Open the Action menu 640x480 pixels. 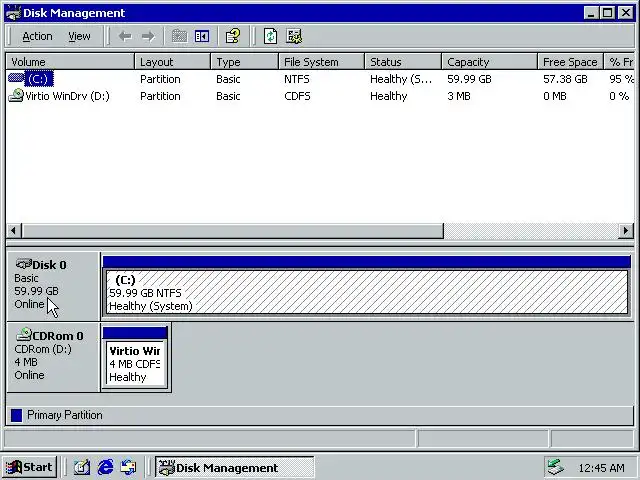pos(37,36)
